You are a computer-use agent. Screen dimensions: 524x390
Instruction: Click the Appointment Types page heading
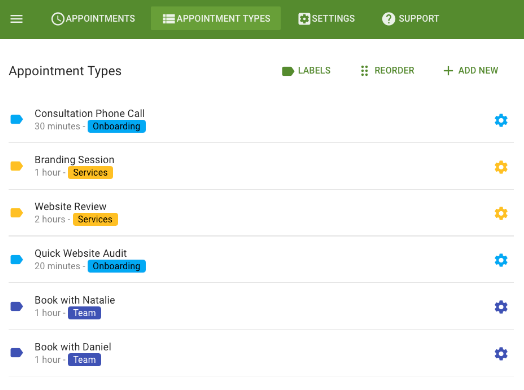point(65,71)
